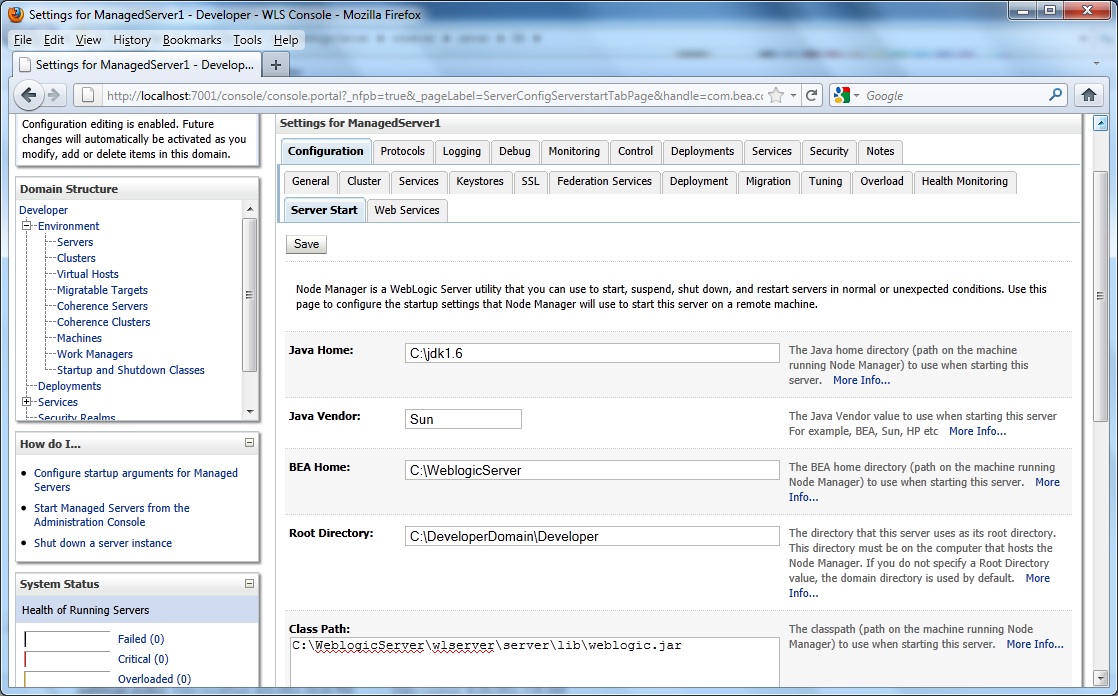The image size is (1118, 696).
Task: Click the forward navigation arrow
Action: pyautogui.click(x=57, y=95)
